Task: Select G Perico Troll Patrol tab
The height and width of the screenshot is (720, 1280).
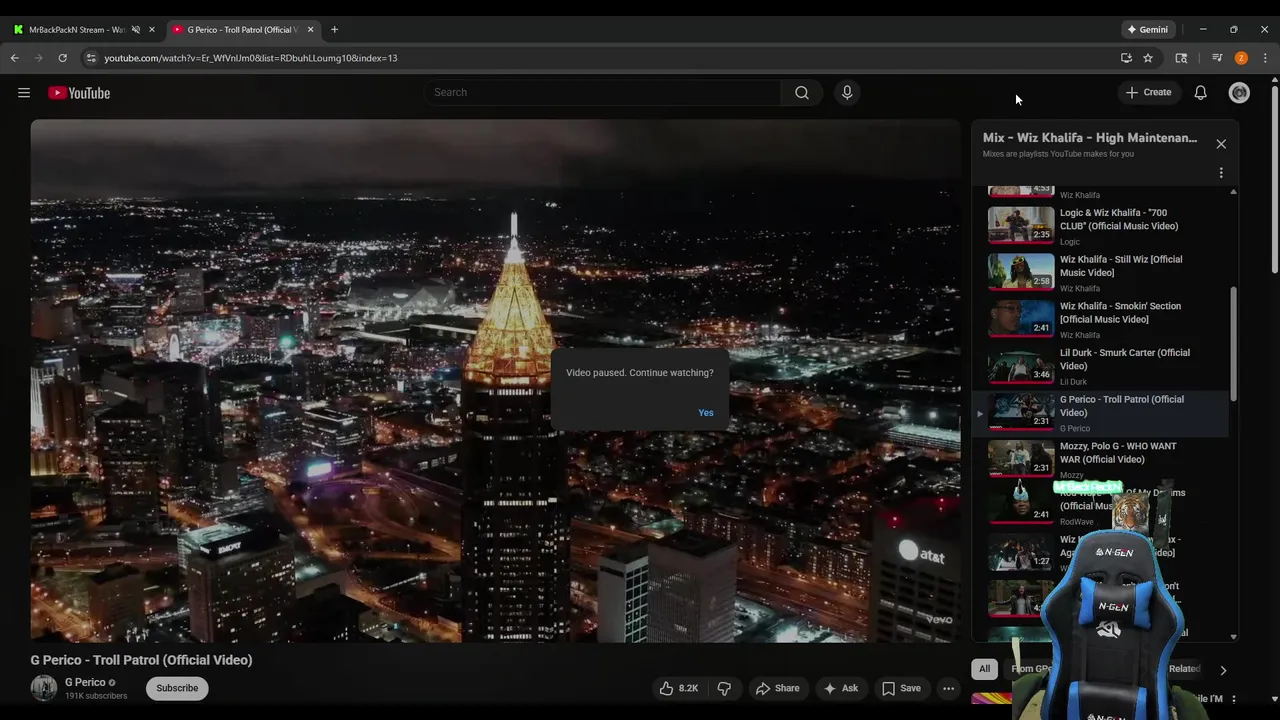Action: (242, 30)
